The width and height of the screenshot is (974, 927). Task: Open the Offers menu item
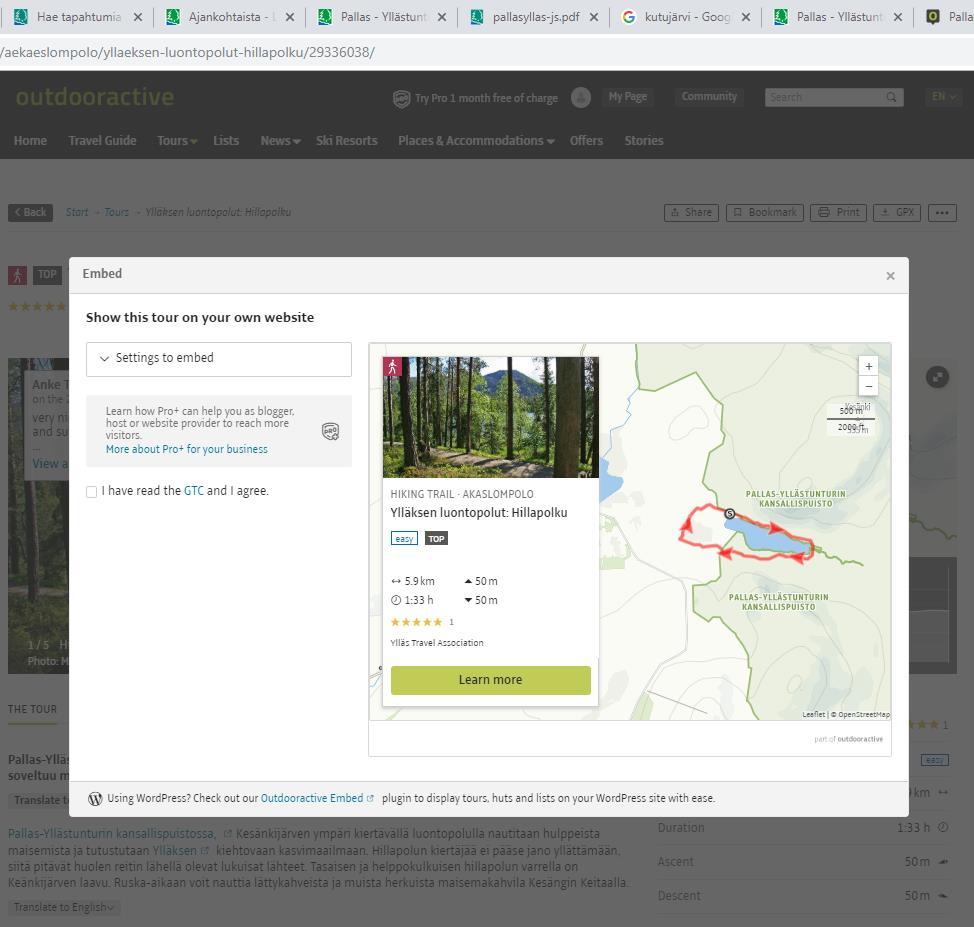pos(586,141)
